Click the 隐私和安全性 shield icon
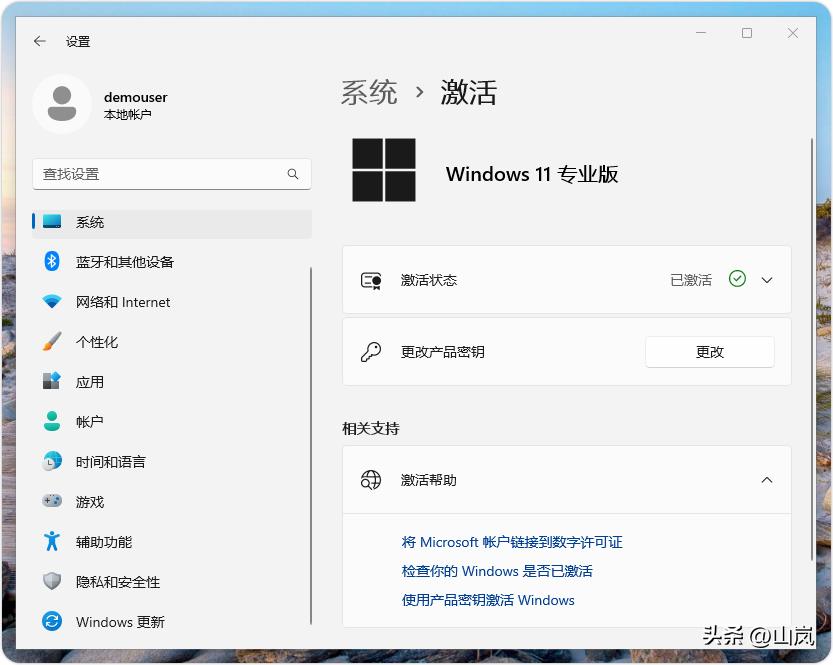The height and width of the screenshot is (665, 833). tap(52, 581)
